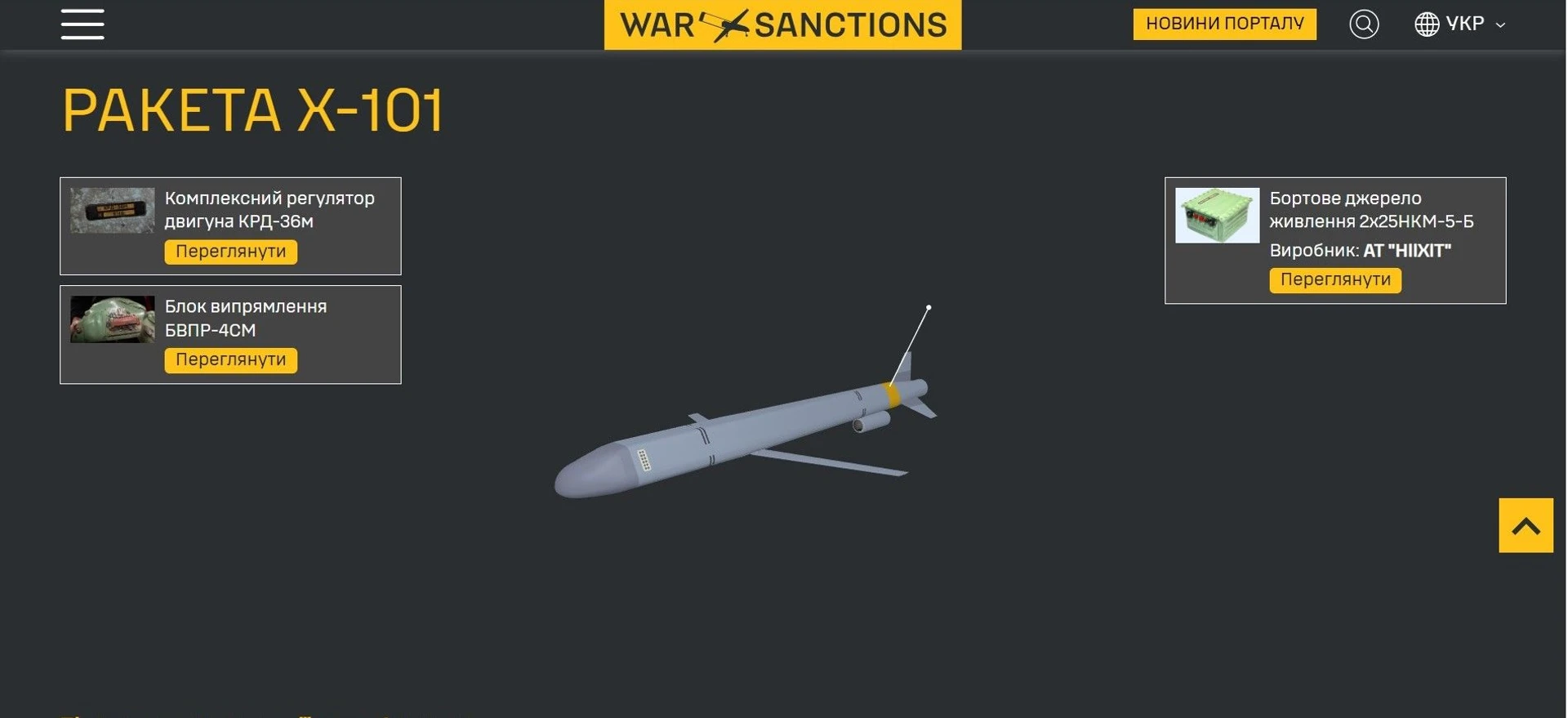Open the БВПР-4СМ block thumbnail image

[x=113, y=319]
